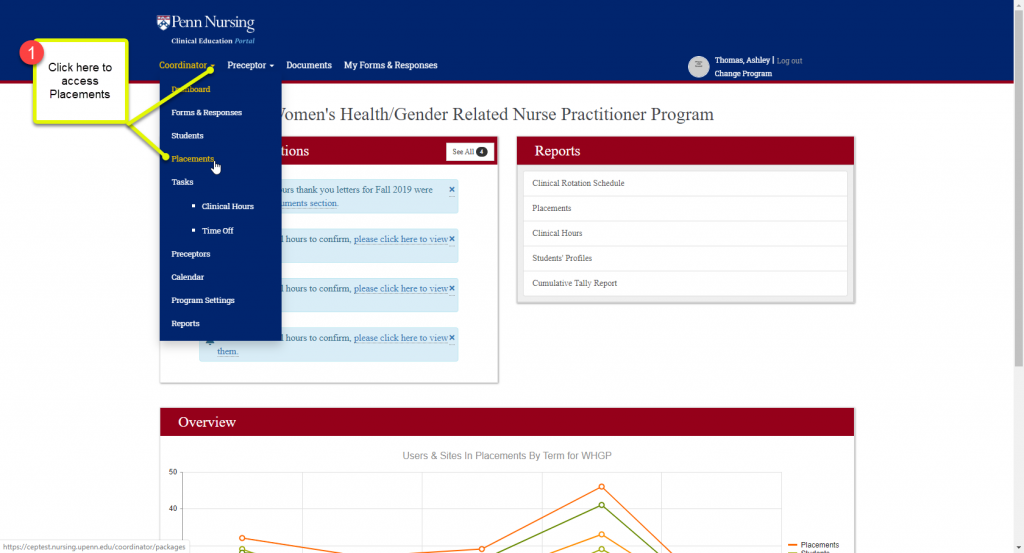Click 'please click here to view' in last notification
This screenshot has width=1024, height=553.
point(401,338)
